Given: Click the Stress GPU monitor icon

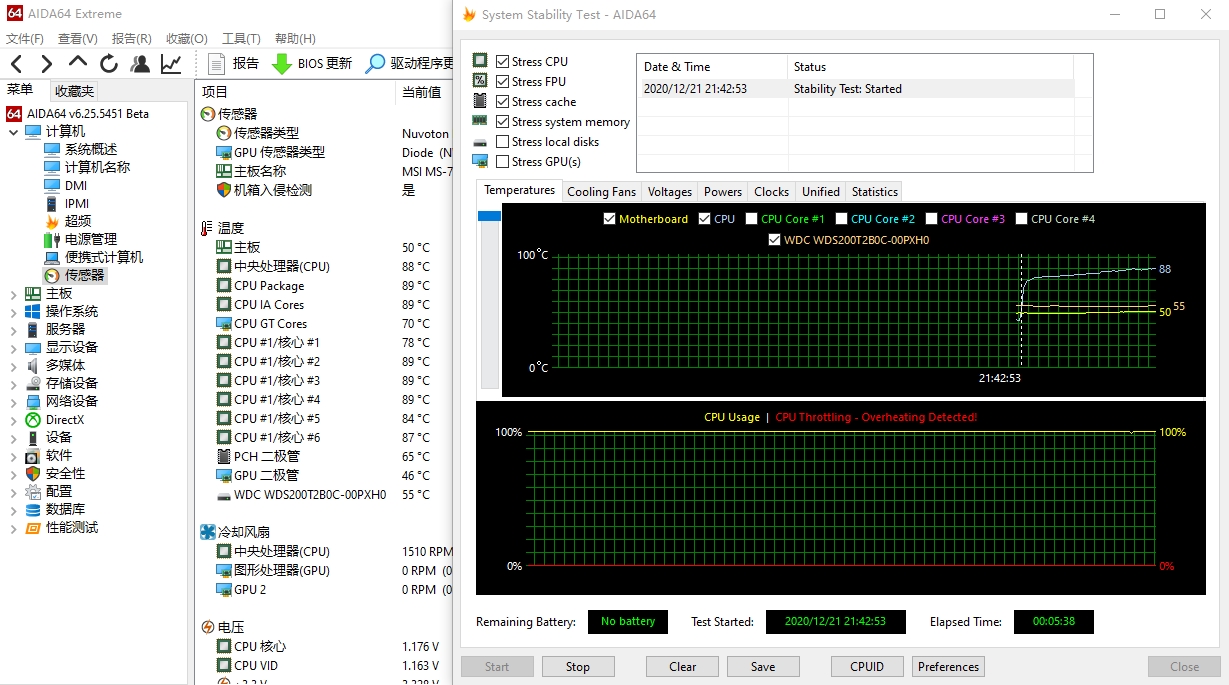Looking at the screenshot, I should (x=480, y=161).
